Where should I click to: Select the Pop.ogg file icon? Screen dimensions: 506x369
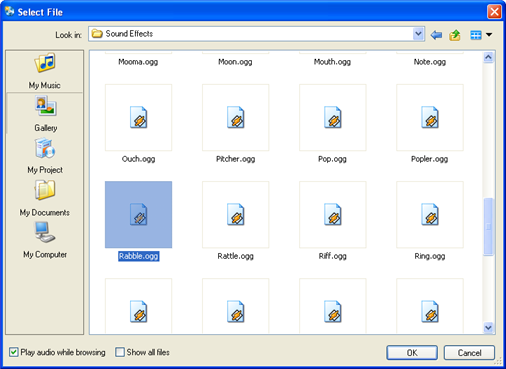coord(333,117)
